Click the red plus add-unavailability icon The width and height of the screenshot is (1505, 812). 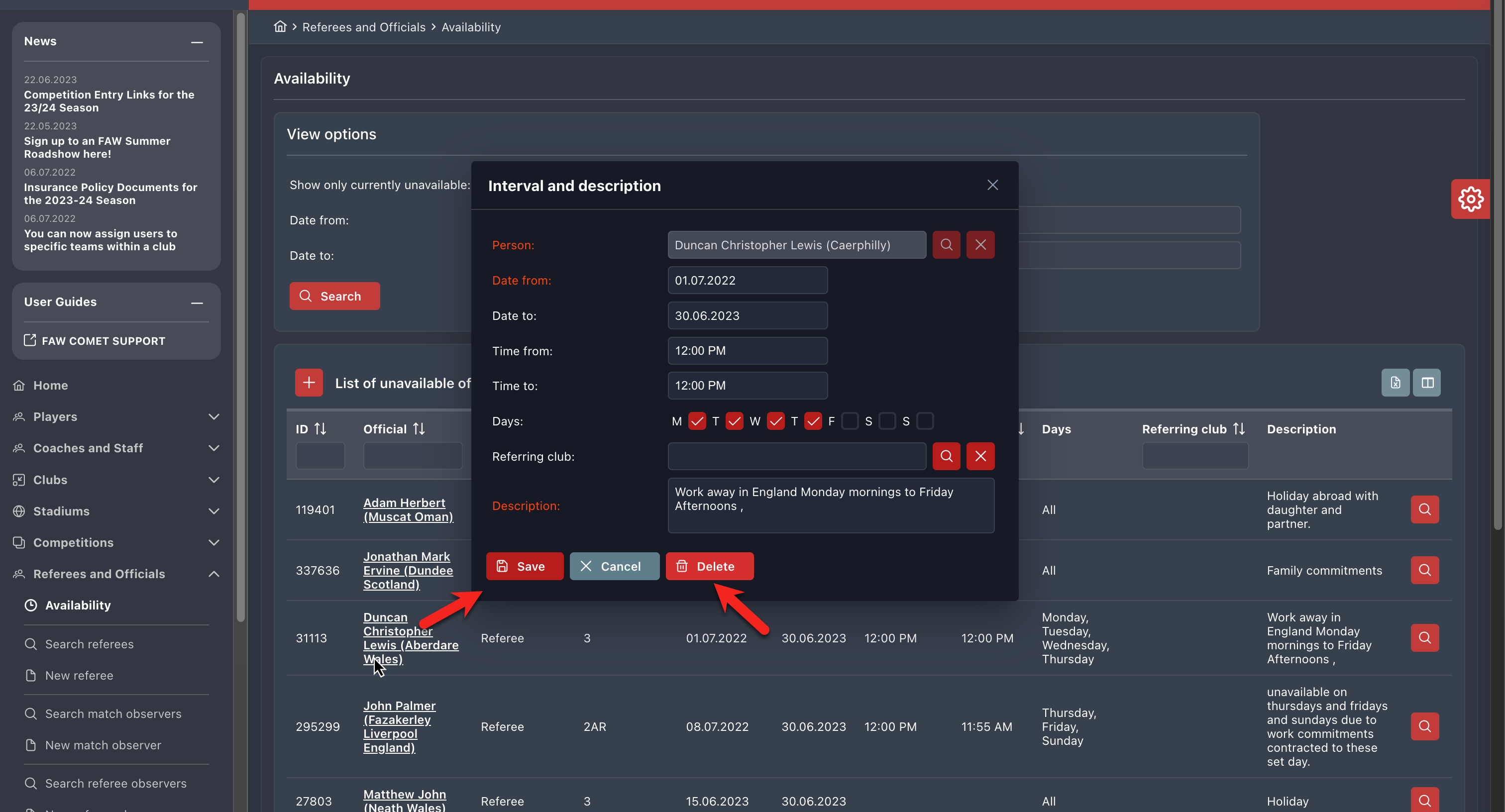309,383
